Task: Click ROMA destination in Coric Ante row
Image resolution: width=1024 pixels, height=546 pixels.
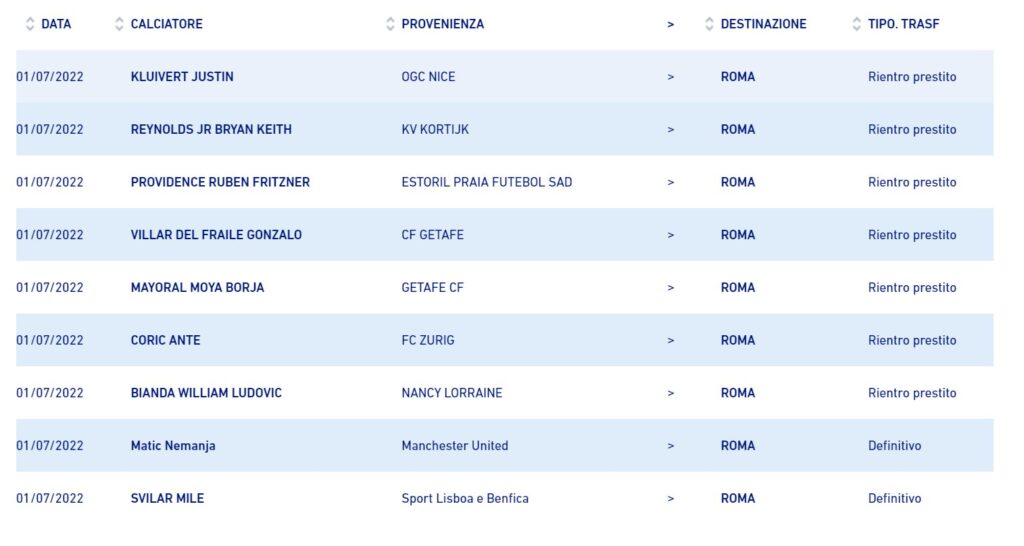Action: pos(737,340)
